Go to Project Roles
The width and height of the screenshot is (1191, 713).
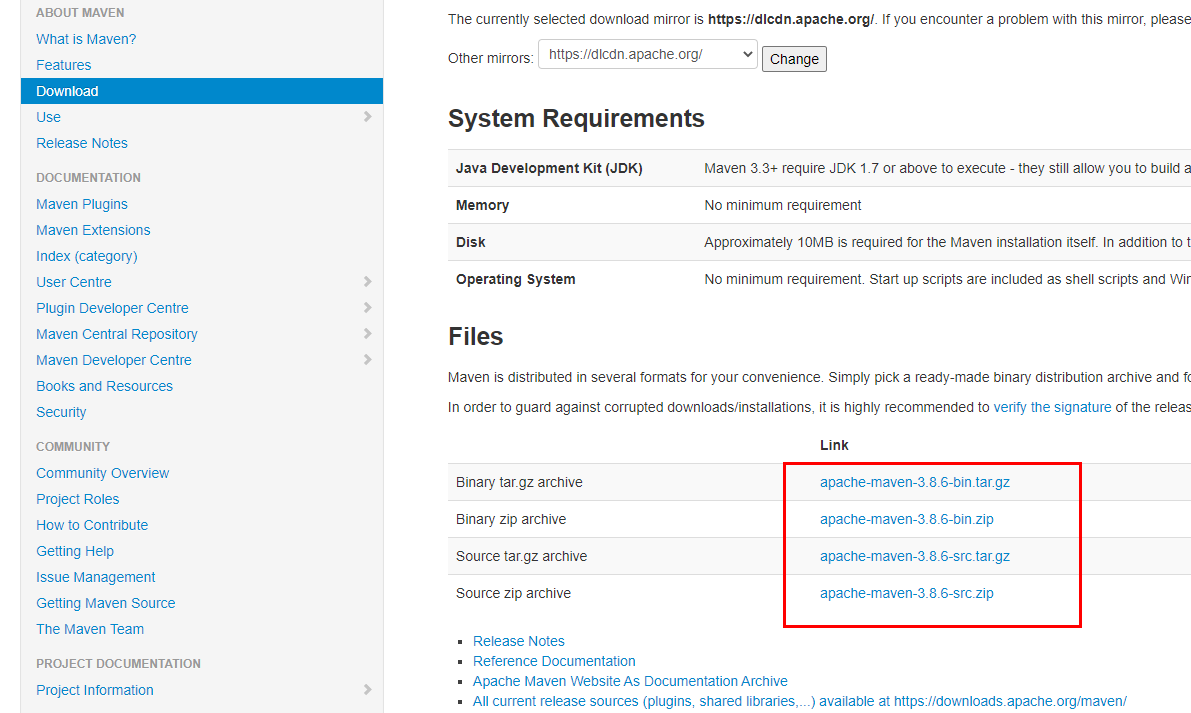coord(77,499)
